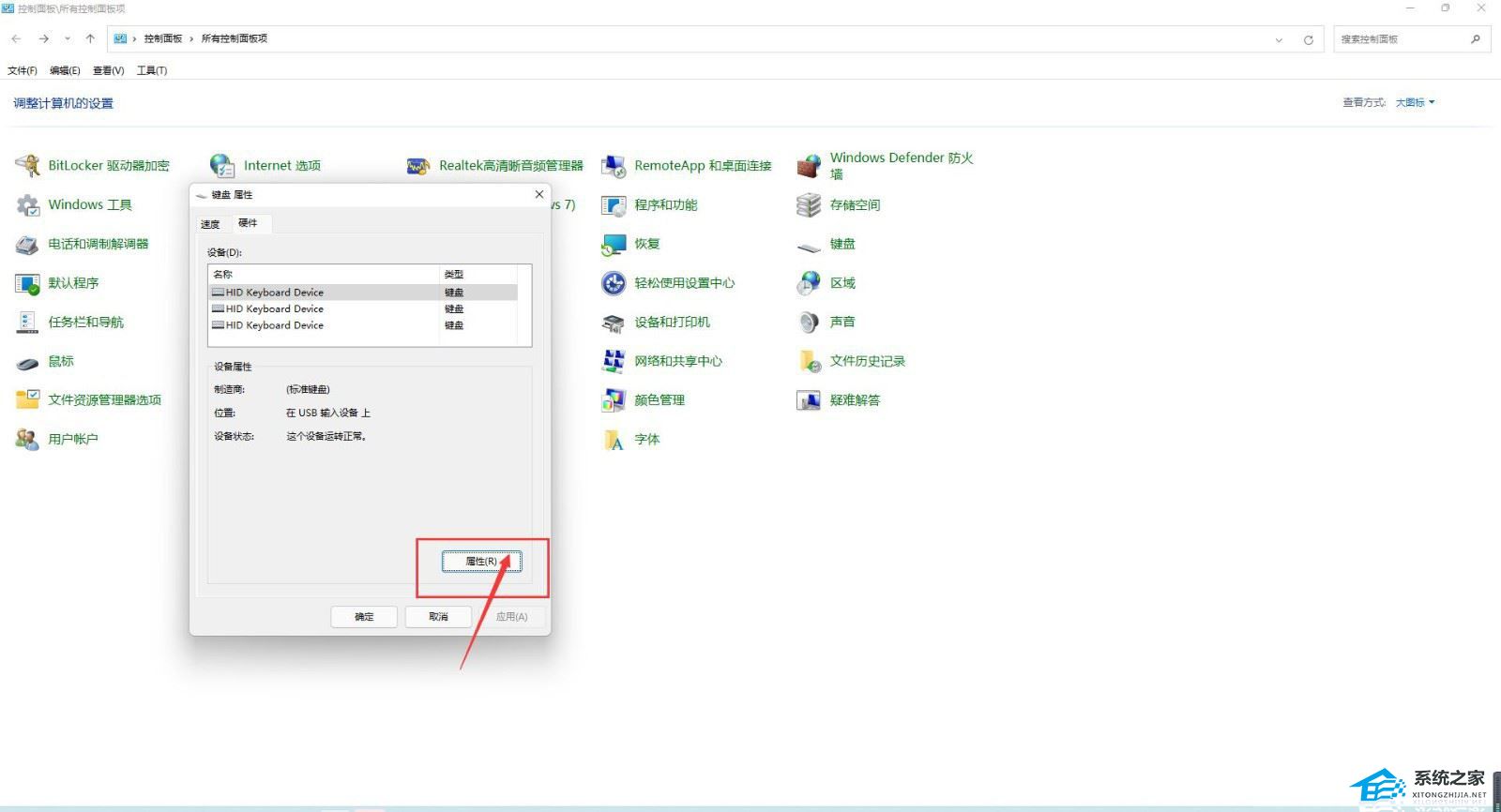Open the 任务栏和导航 icon
Image resolution: width=1501 pixels, height=812 pixels.
[28, 323]
